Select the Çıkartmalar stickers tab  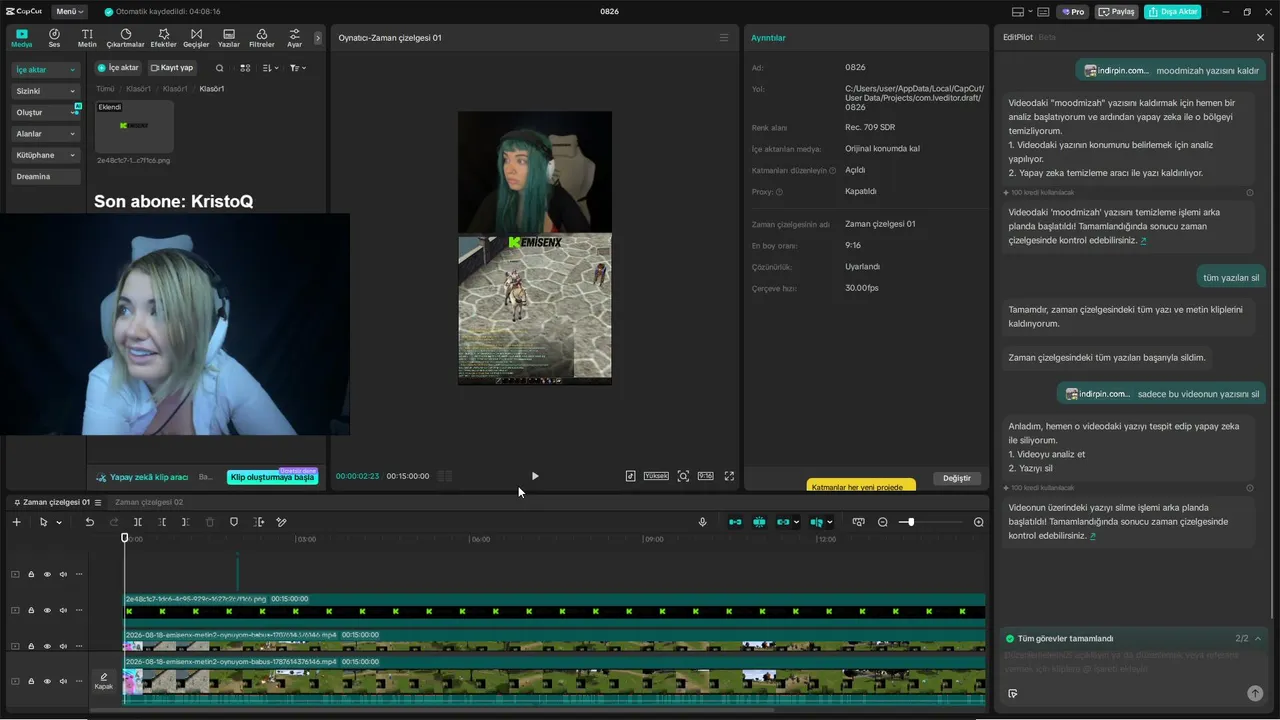tap(125, 38)
